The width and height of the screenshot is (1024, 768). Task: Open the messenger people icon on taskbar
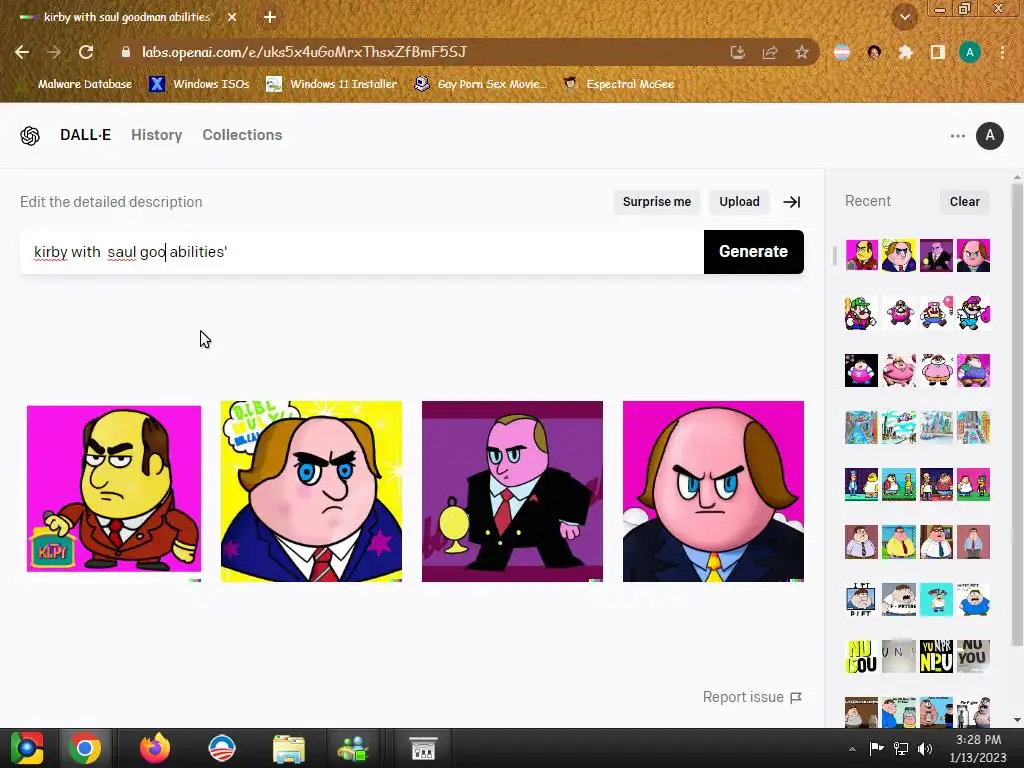coord(353,748)
